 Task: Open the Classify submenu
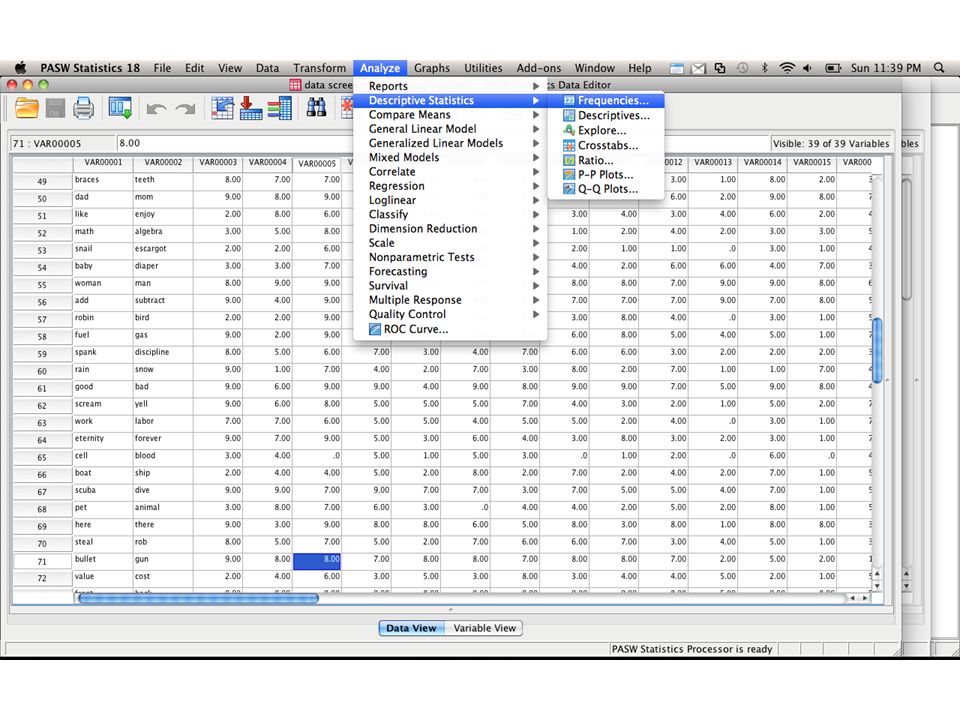coord(450,214)
